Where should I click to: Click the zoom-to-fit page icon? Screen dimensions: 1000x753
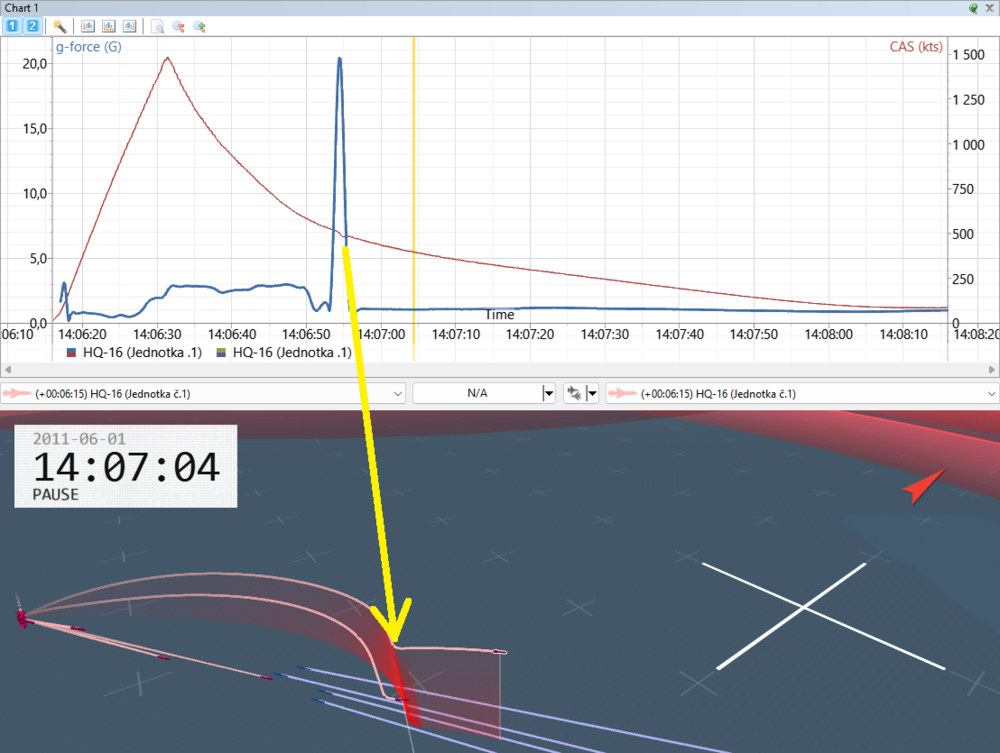coord(158,26)
